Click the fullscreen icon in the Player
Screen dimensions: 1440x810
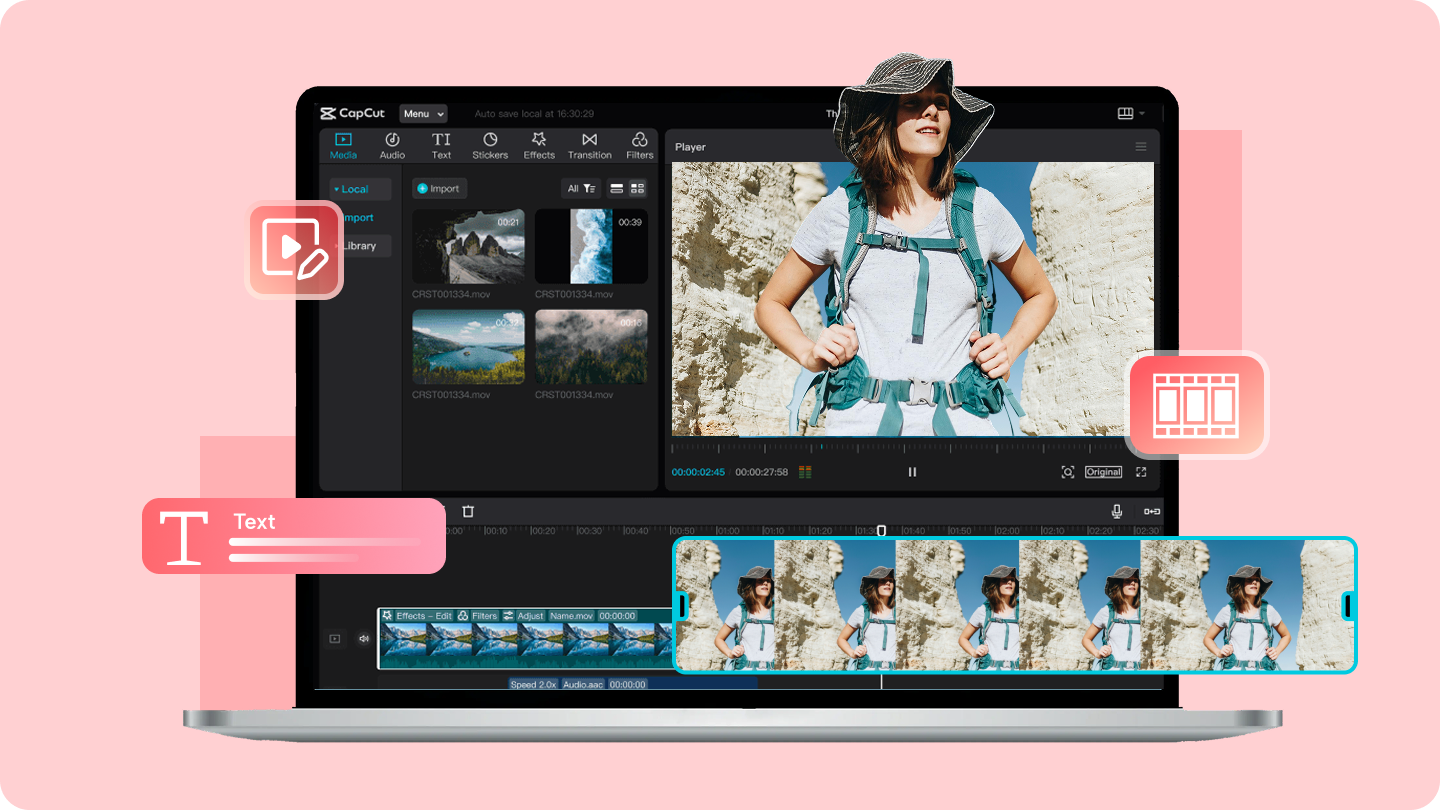point(1141,471)
